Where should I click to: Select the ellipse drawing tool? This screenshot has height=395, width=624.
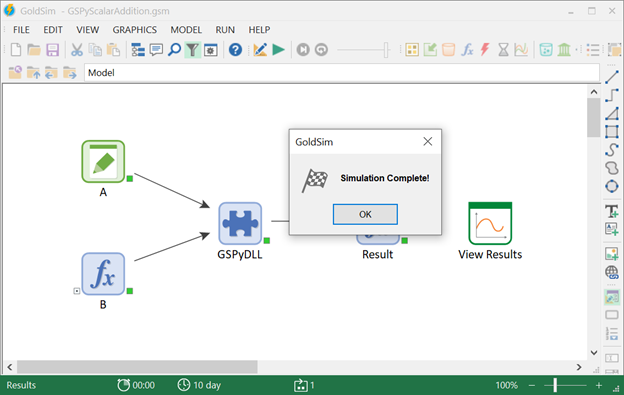pyautogui.click(x=612, y=186)
